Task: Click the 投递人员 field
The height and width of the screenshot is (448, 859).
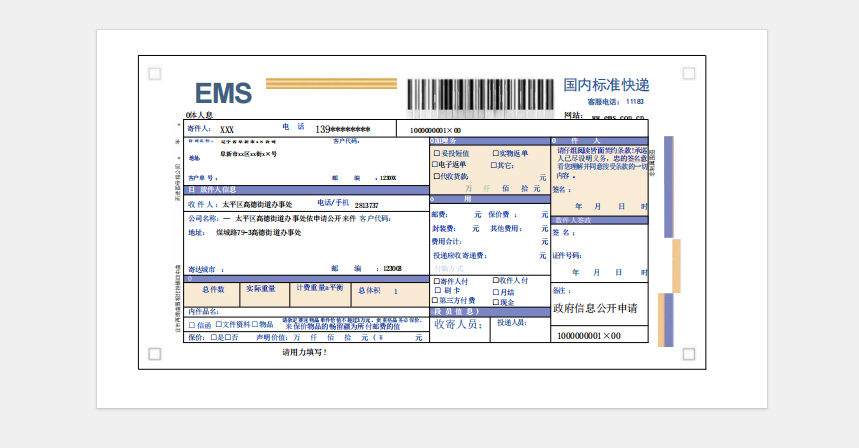Action: point(520,329)
